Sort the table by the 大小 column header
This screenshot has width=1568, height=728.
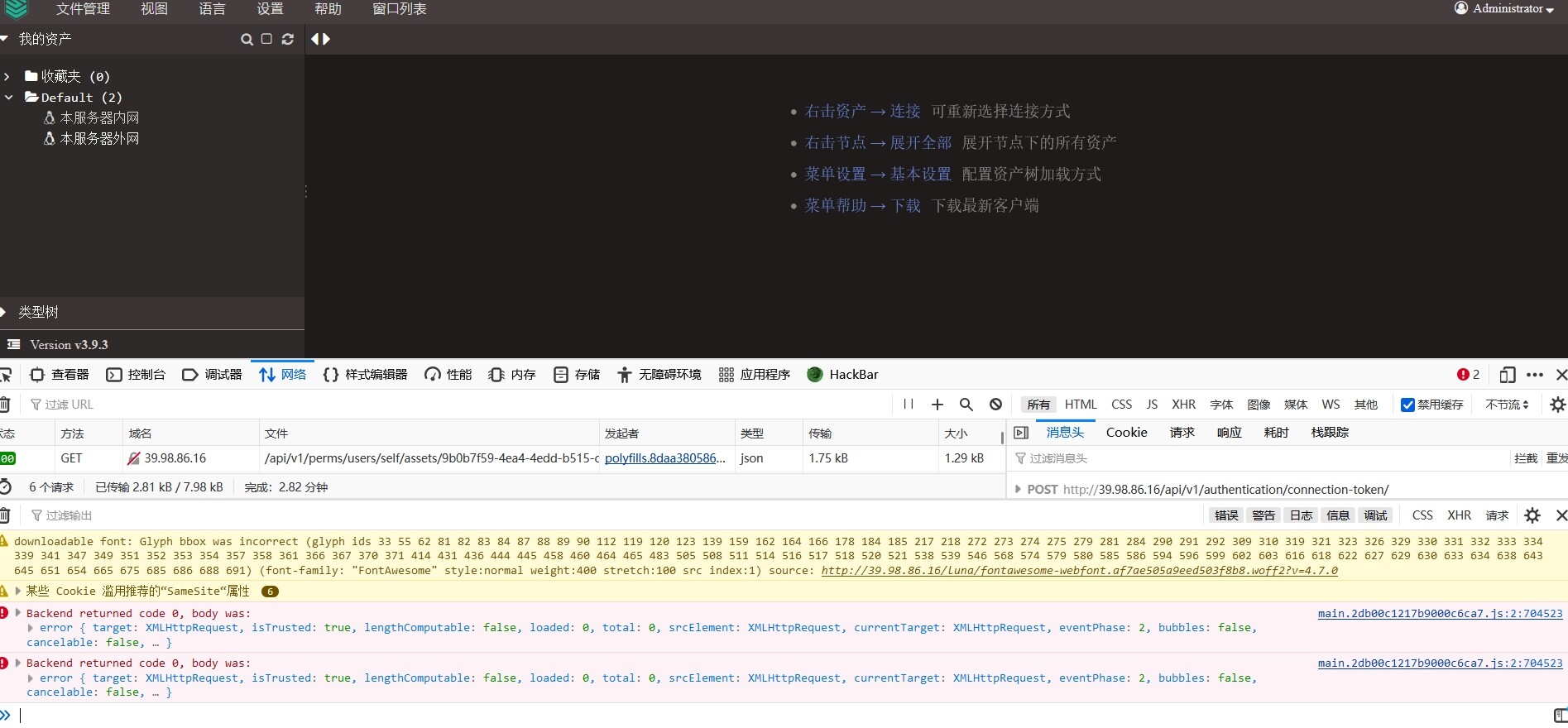click(970, 433)
